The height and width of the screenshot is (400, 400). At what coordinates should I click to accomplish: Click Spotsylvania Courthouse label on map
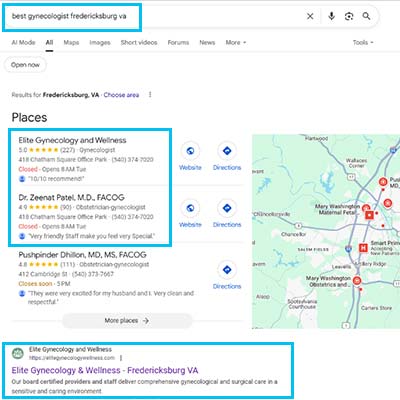coord(302,304)
